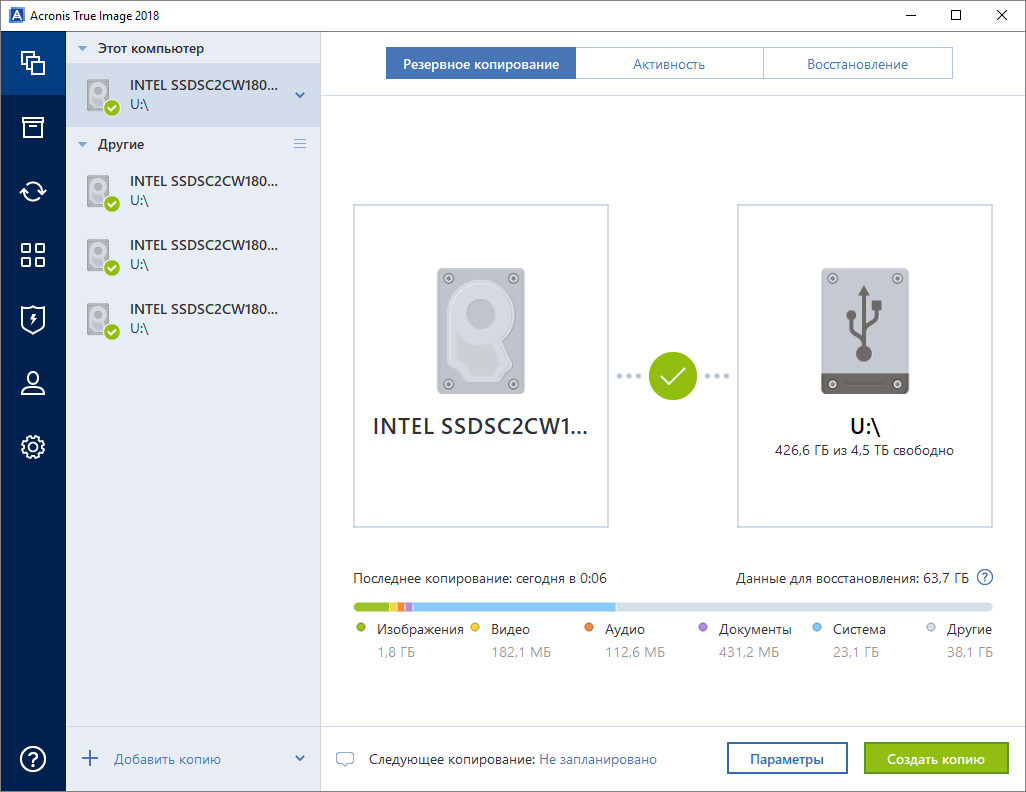Click recovery data info question icon
1026x792 pixels.
tap(985, 577)
